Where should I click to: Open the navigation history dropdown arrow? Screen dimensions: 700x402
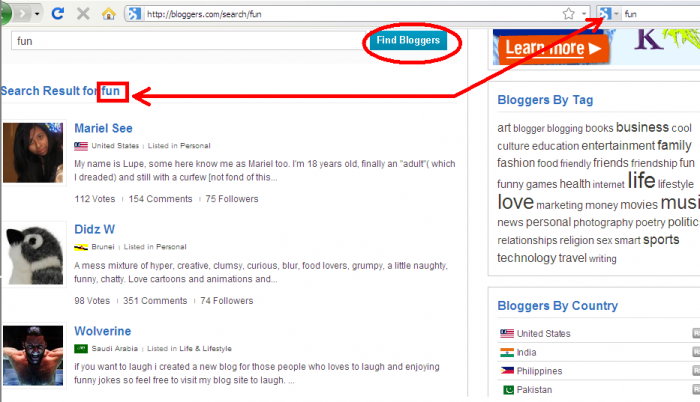[x=37, y=14]
